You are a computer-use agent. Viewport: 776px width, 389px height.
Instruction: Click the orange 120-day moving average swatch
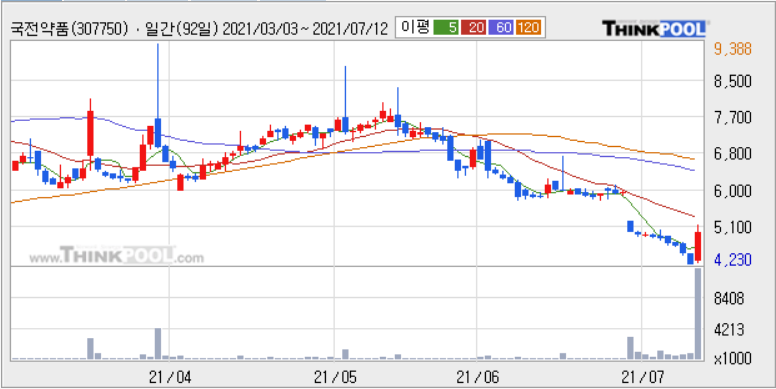(x=530, y=28)
